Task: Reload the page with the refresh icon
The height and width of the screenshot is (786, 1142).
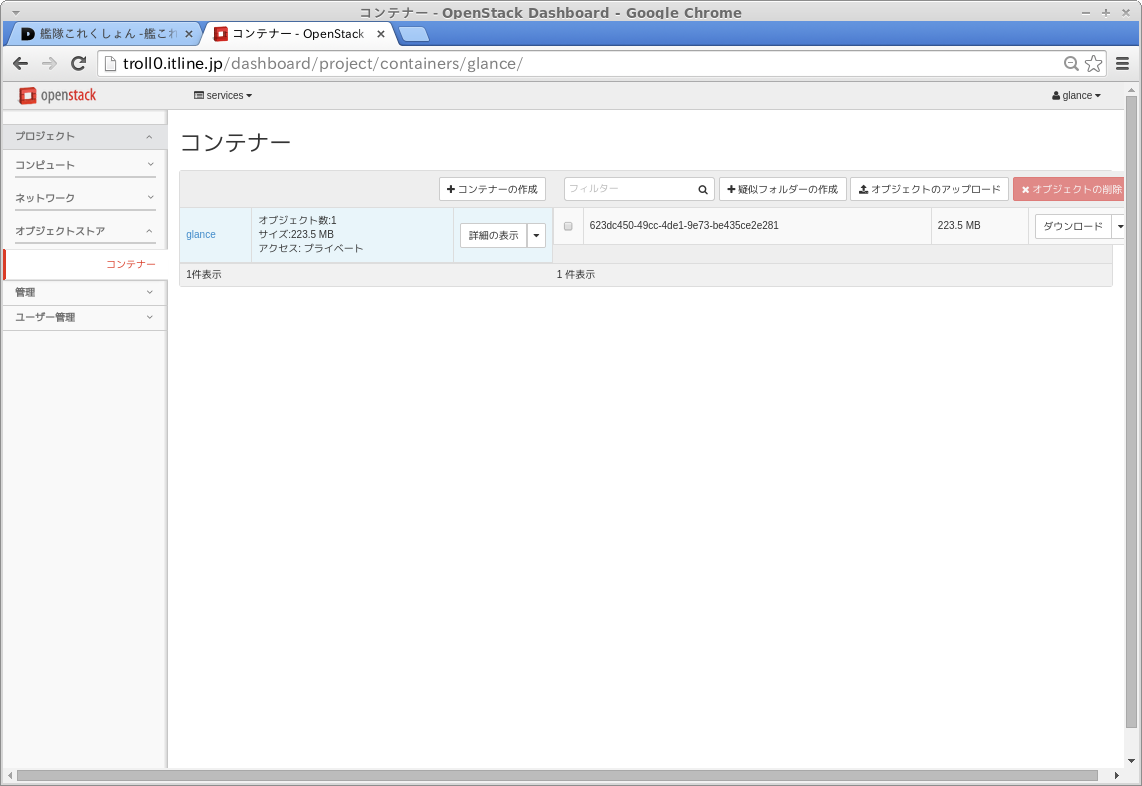Action: click(x=78, y=64)
